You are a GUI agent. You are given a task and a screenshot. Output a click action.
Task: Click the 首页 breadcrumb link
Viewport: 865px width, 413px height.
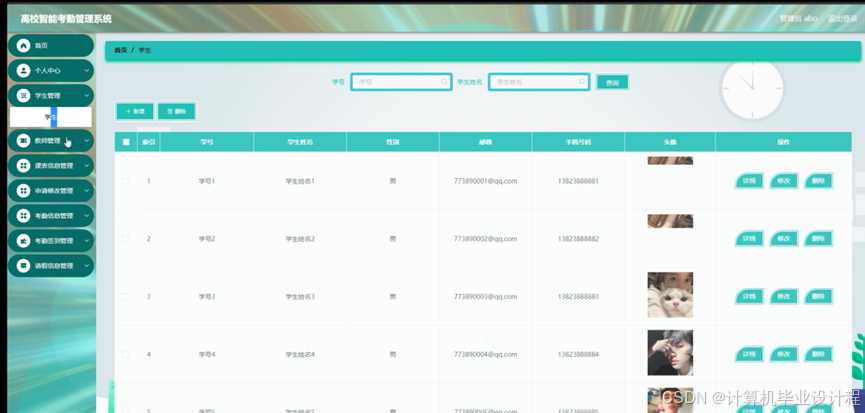(121, 50)
